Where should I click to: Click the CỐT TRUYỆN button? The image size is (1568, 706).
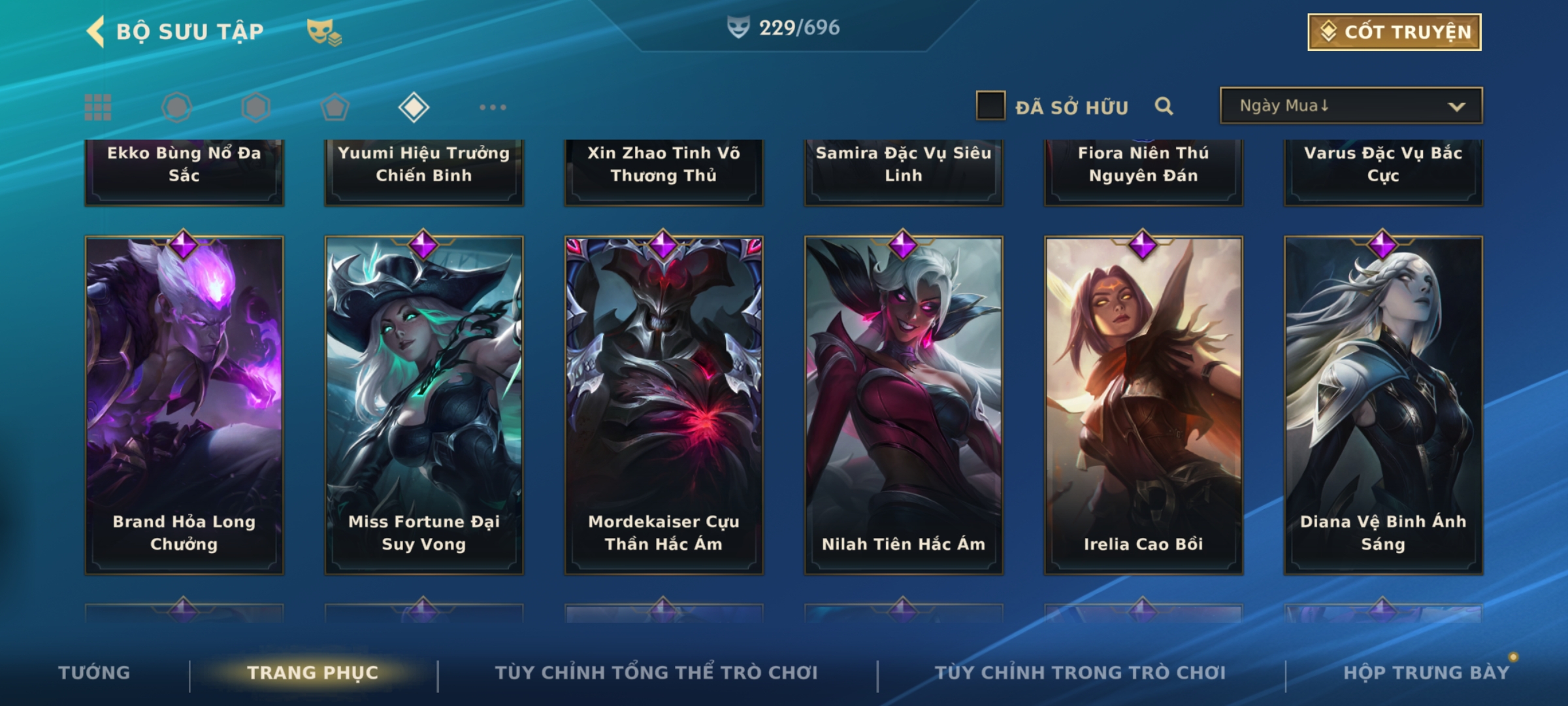click(x=1394, y=32)
